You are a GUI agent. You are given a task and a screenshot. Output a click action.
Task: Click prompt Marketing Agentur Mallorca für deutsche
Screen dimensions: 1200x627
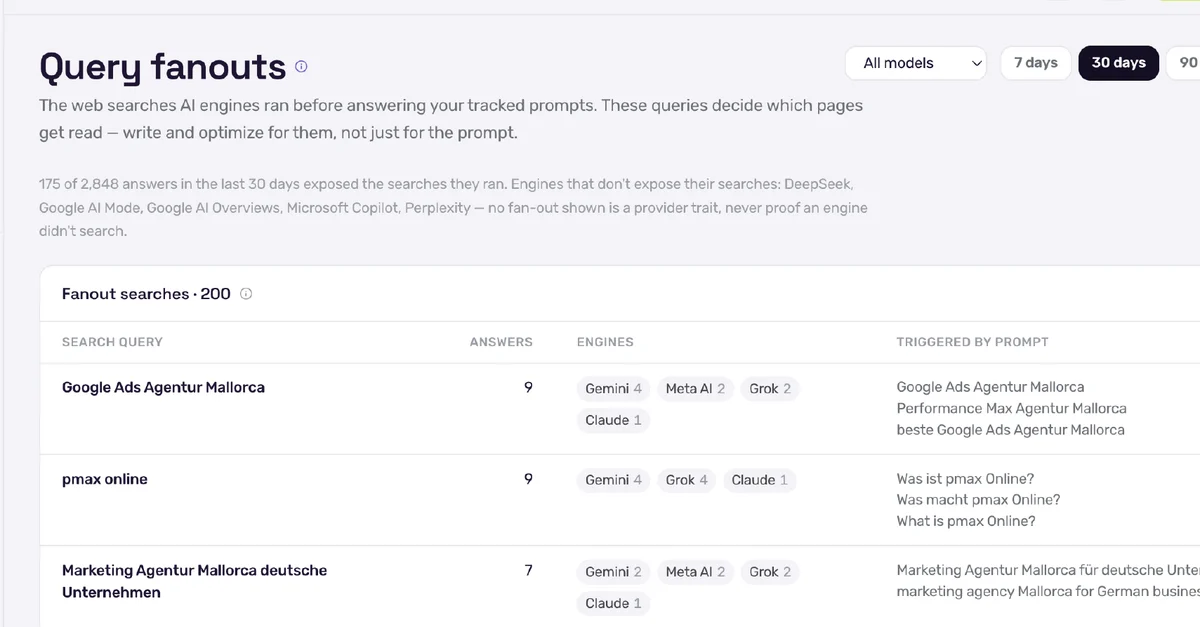[x=1048, y=570]
